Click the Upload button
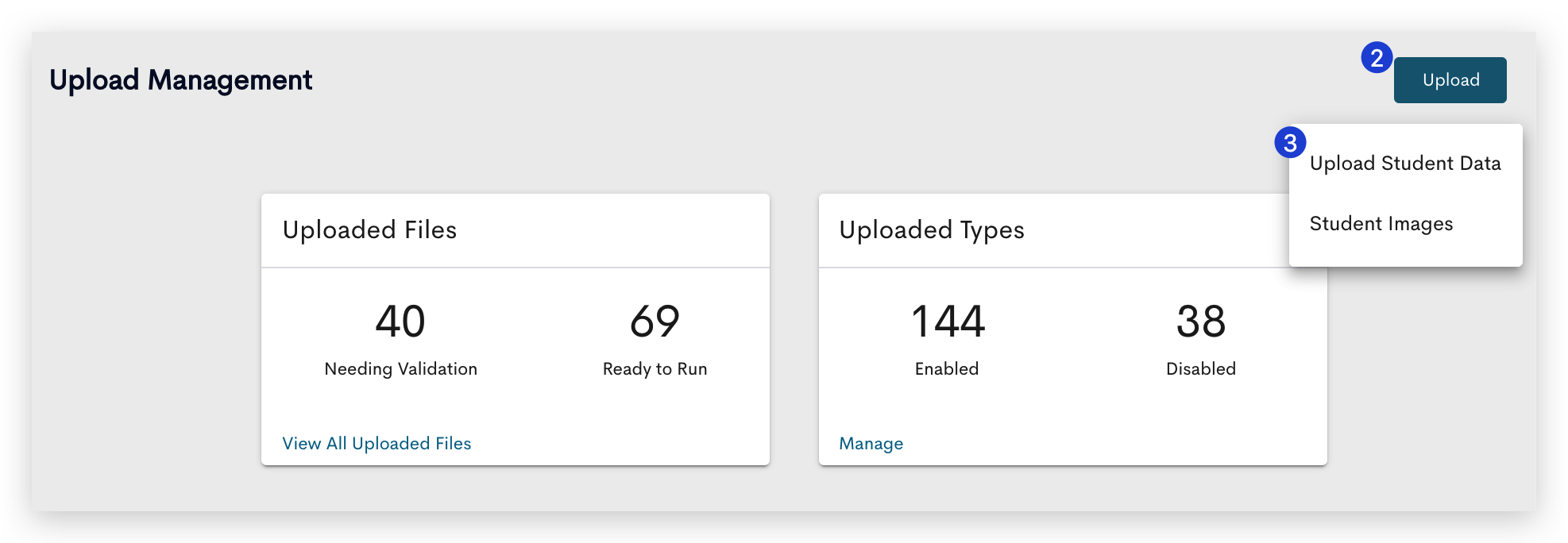Image resolution: width=1568 pixels, height=543 pixels. tap(1450, 80)
